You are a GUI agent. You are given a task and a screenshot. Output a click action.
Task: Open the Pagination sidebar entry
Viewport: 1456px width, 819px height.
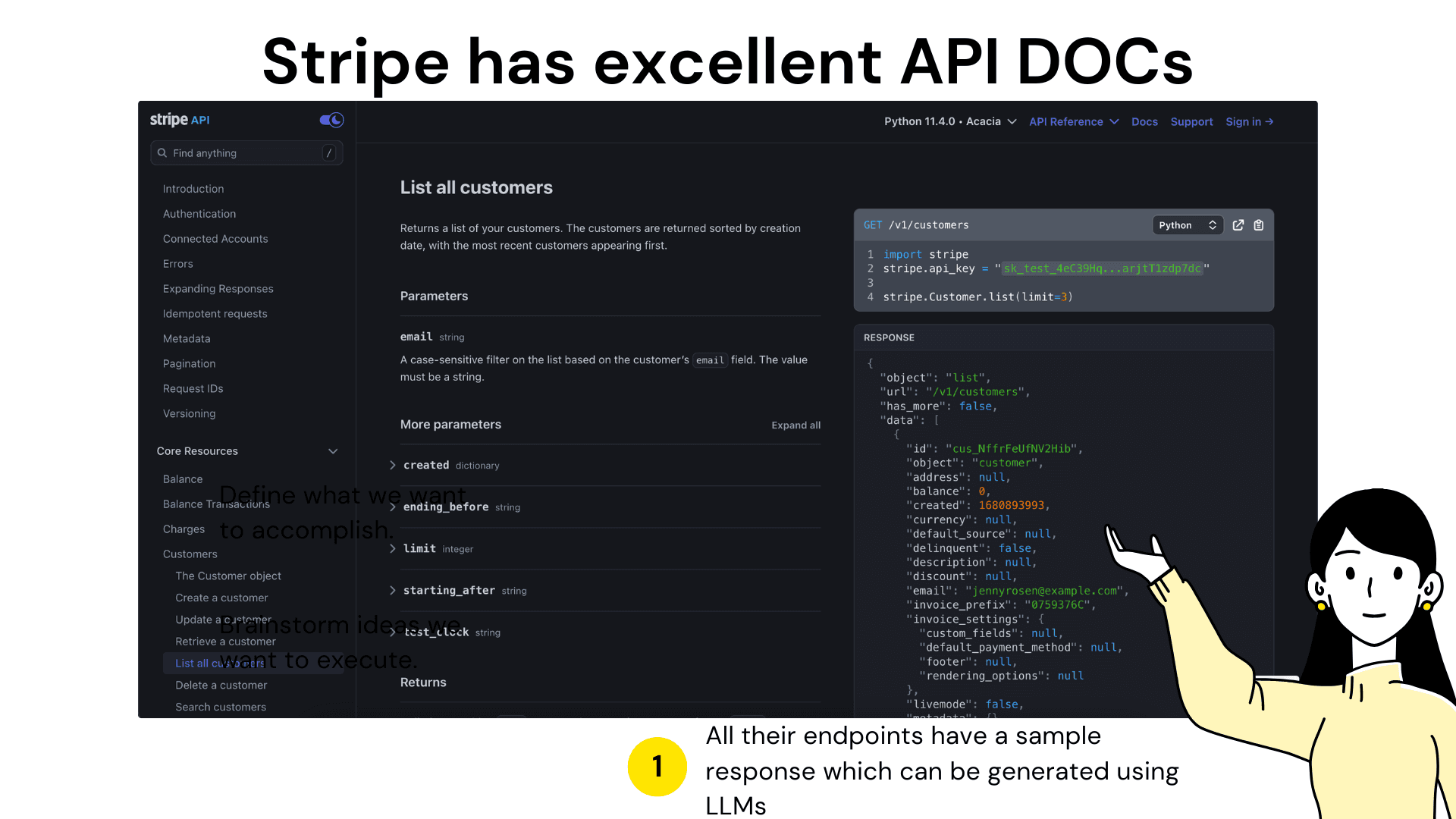point(190,364)
